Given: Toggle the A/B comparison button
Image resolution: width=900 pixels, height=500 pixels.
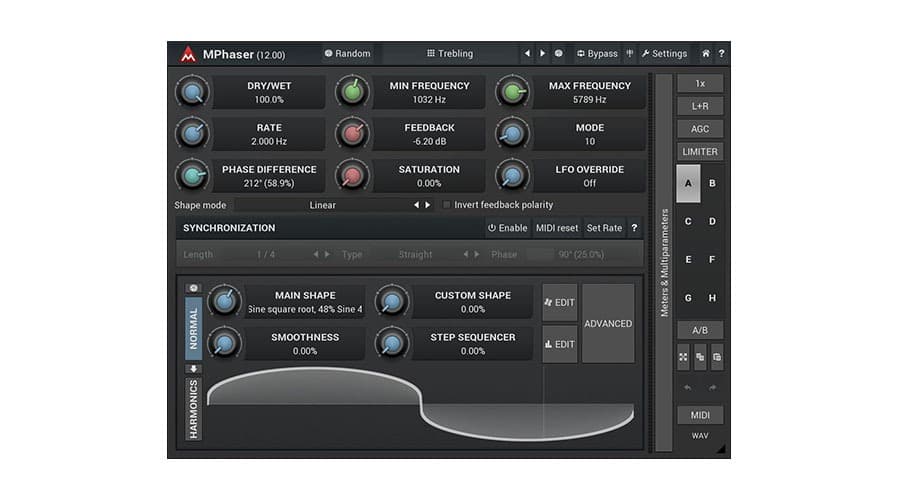Looking at the screenshot, I should pyautogui.click(x=700, y=331).
